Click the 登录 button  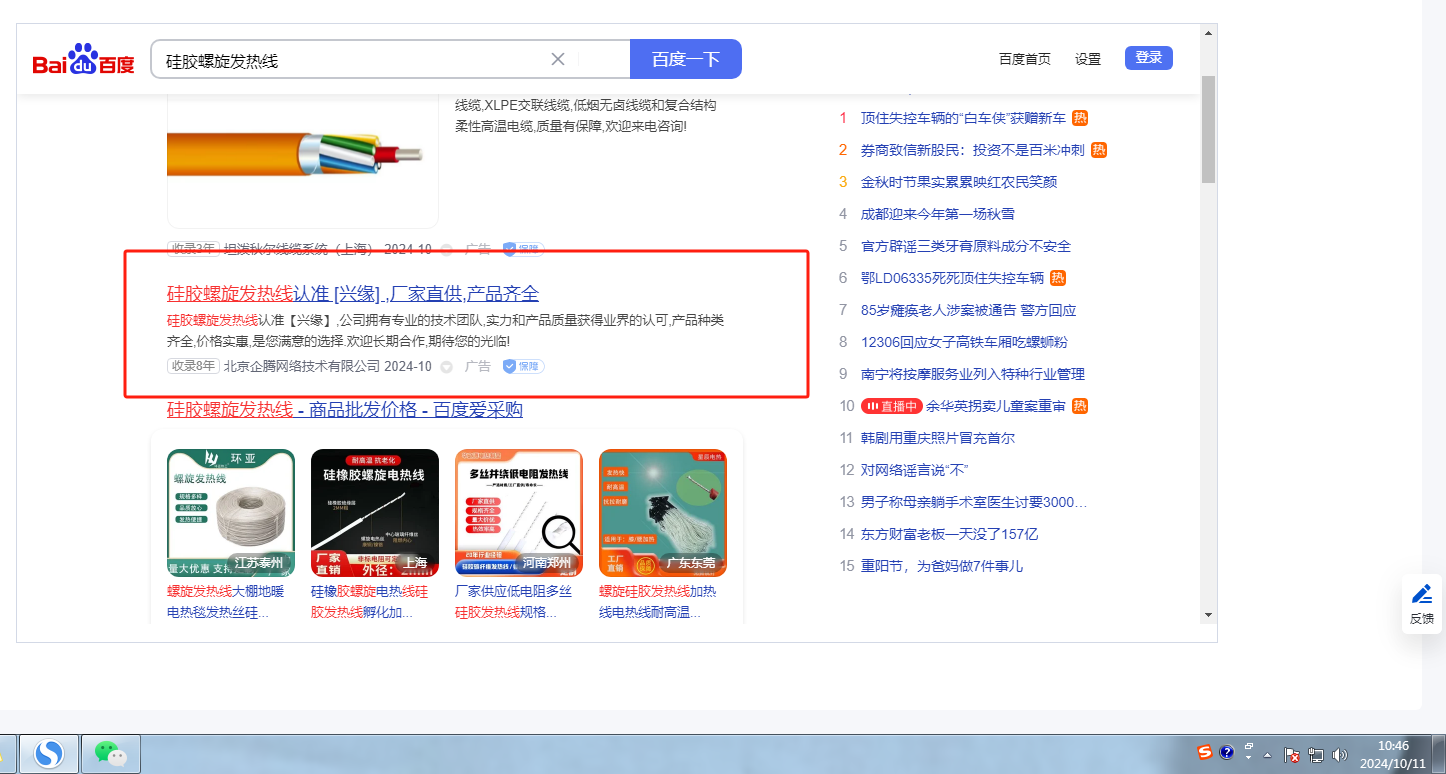pyautogui.click(x=1149, y=58)
